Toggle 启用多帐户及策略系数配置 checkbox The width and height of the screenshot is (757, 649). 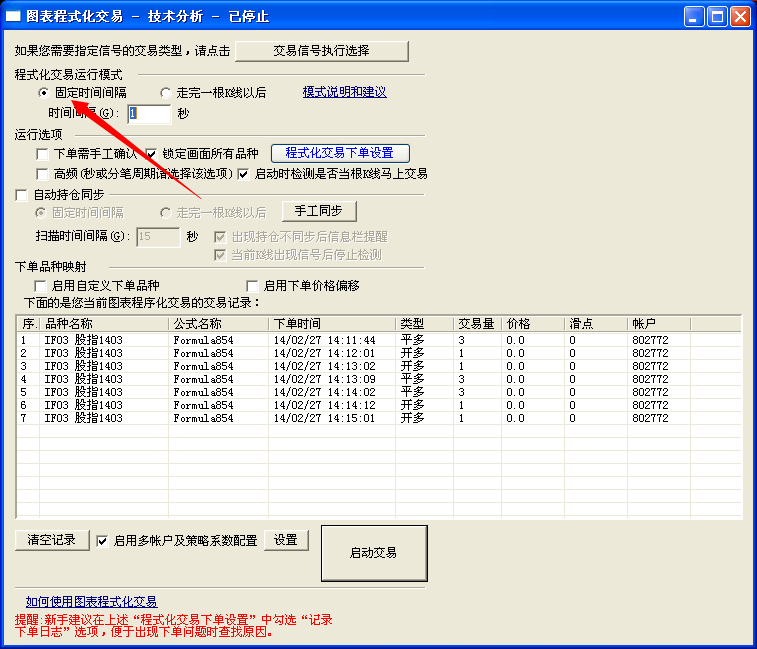point(102,541)
